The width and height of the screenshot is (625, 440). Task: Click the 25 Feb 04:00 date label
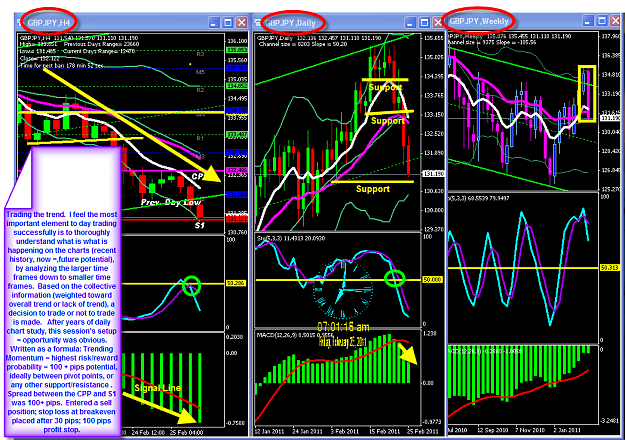[x=187, y=432]
